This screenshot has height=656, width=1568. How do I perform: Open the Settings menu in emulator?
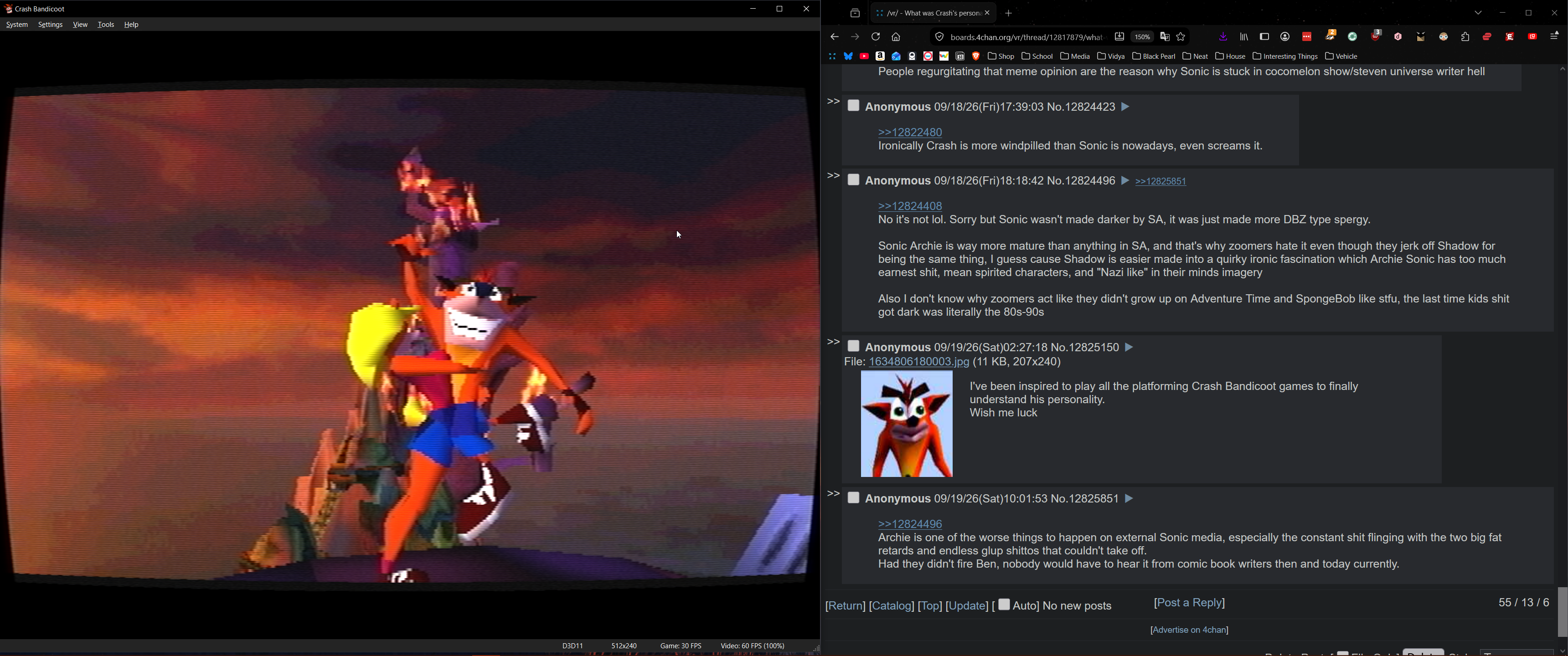coord(50,25)
